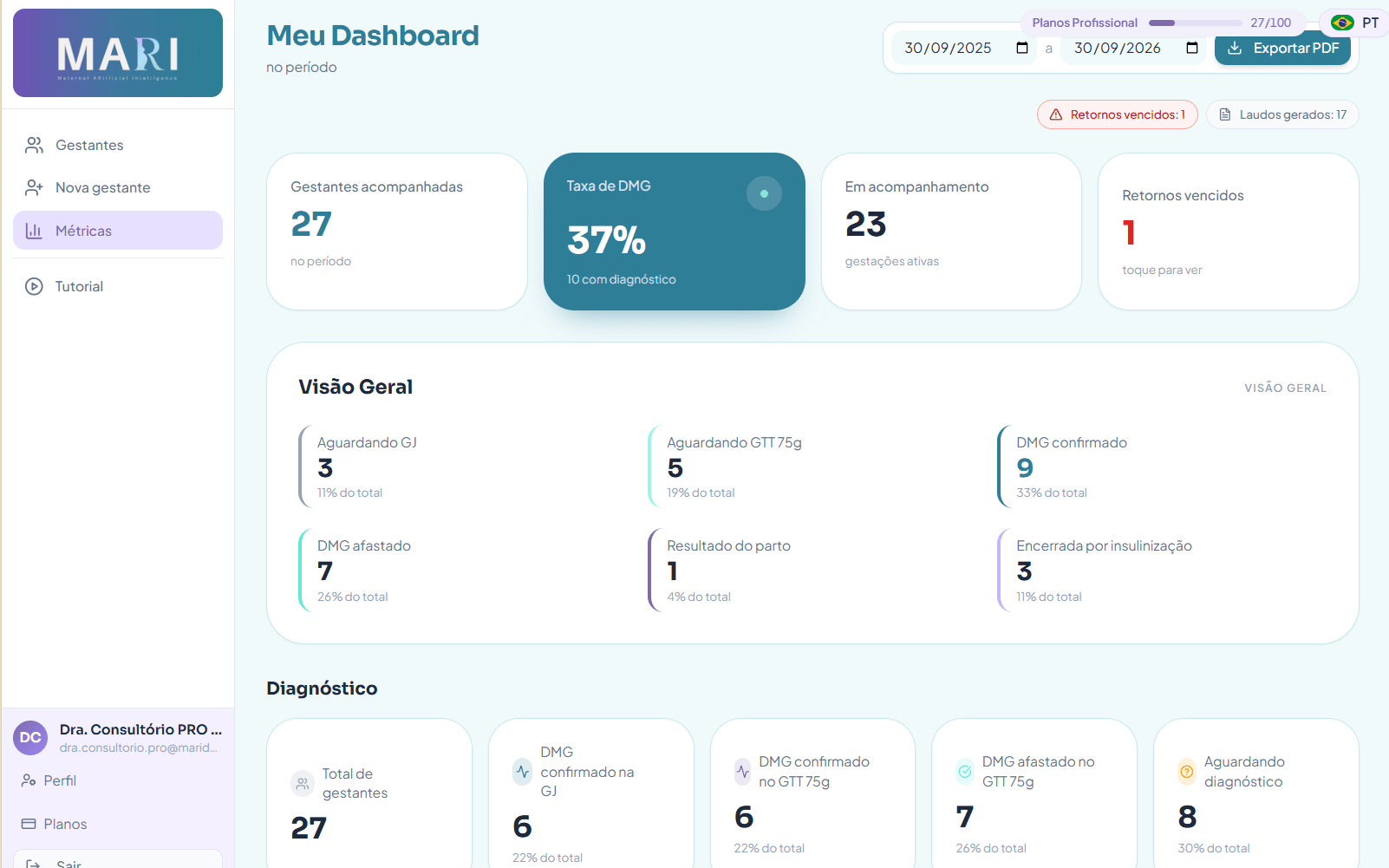The image size is (1389, 868).
Task: Select the Taxa de DMG card
Action: [x=675, y=232]
